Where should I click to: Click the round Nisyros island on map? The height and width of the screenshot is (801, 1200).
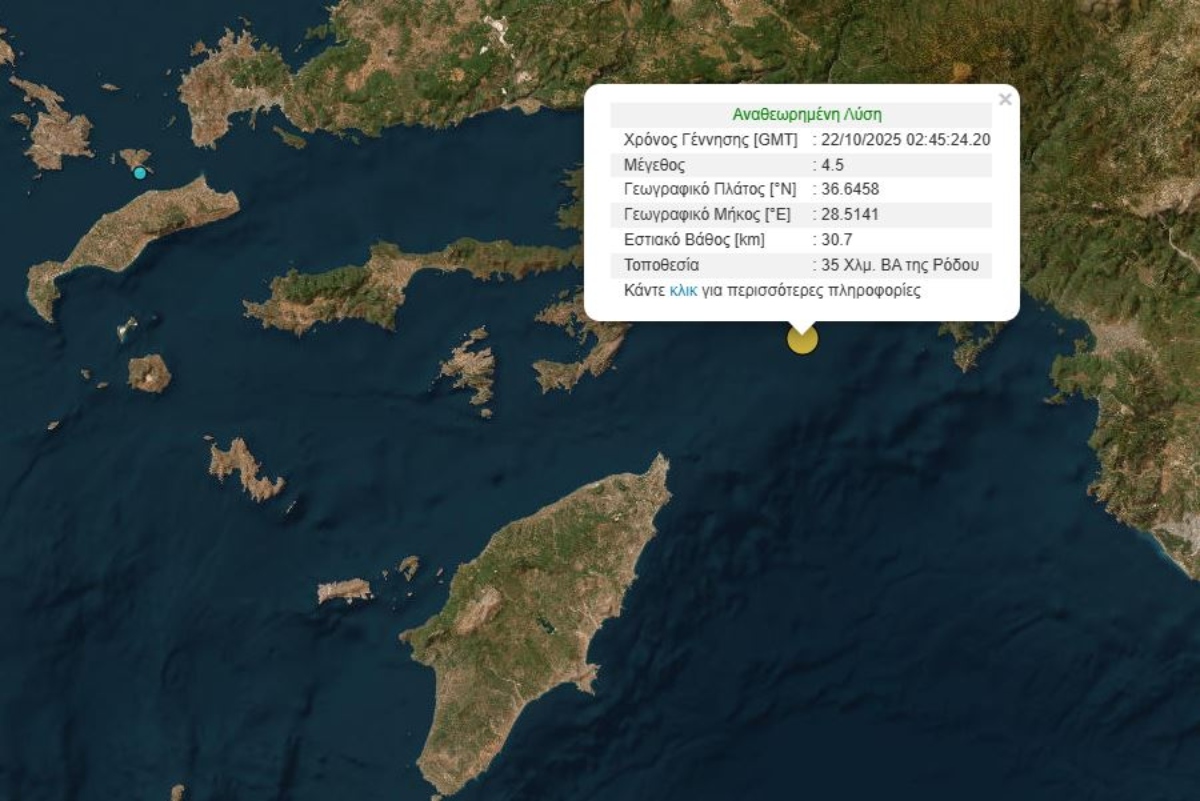149,373
